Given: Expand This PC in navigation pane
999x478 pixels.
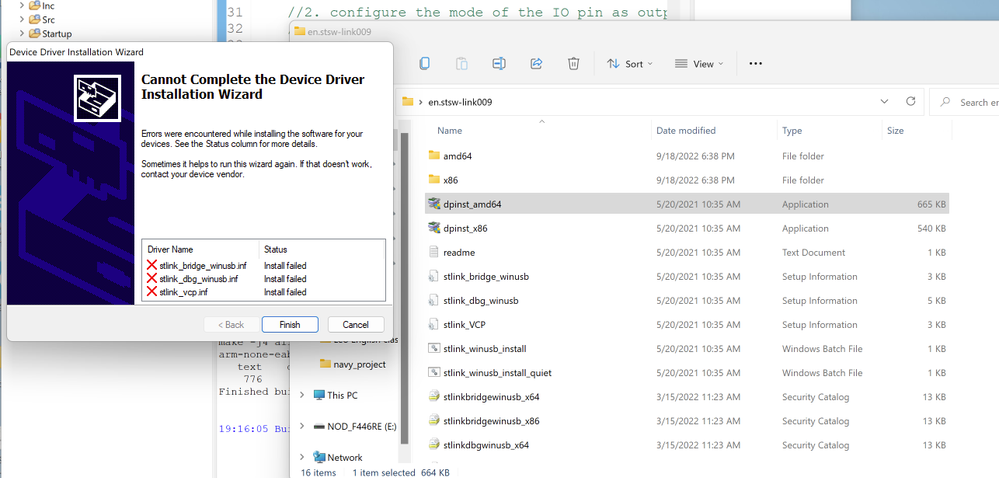Looking at the screenshot, I should [302, 395].
